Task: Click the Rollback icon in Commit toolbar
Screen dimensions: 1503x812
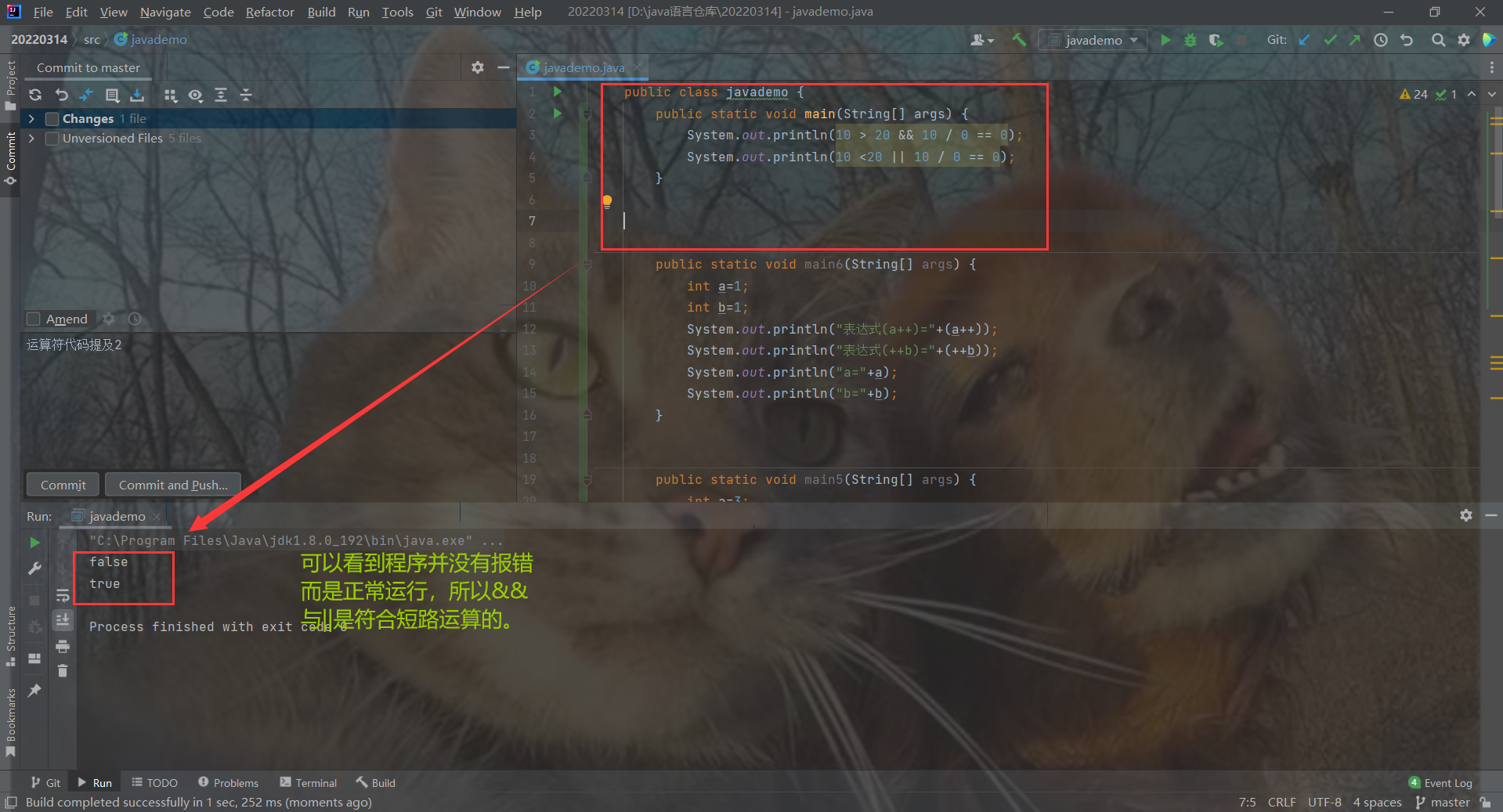Action: [x=62, y=95]
